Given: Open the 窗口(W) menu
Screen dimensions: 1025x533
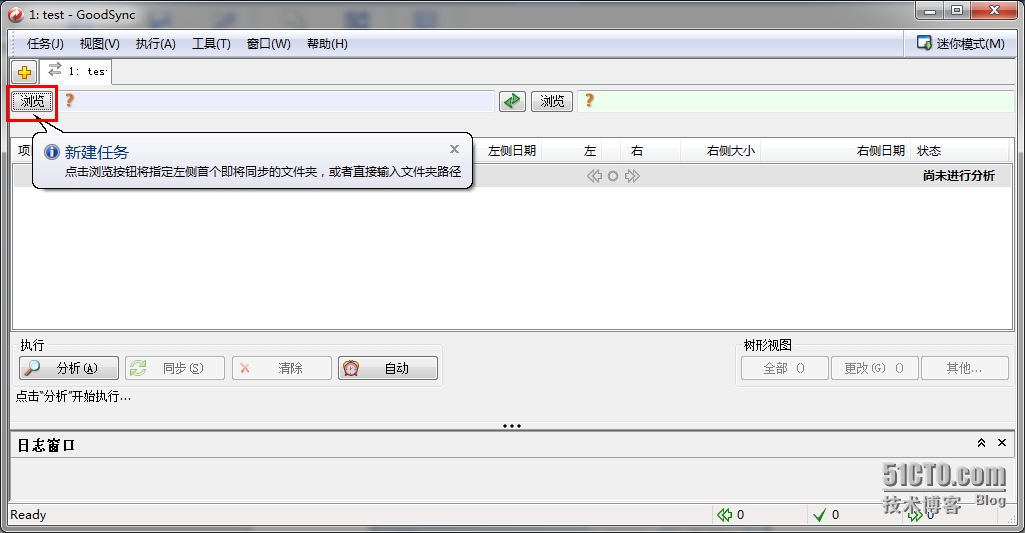Looking at the screenshot, I should 269,44.
